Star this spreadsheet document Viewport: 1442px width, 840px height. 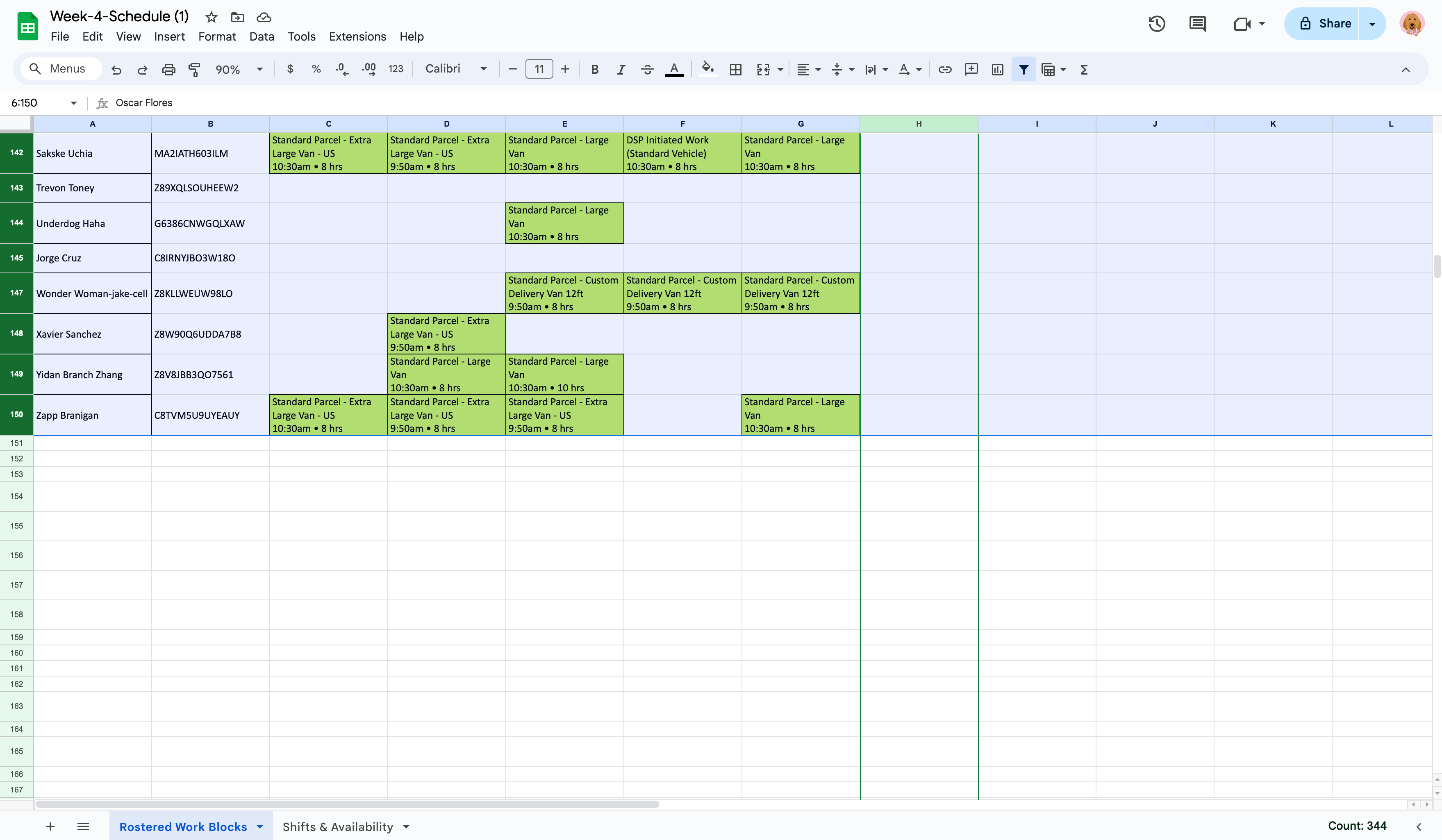[x=211, y=17]
